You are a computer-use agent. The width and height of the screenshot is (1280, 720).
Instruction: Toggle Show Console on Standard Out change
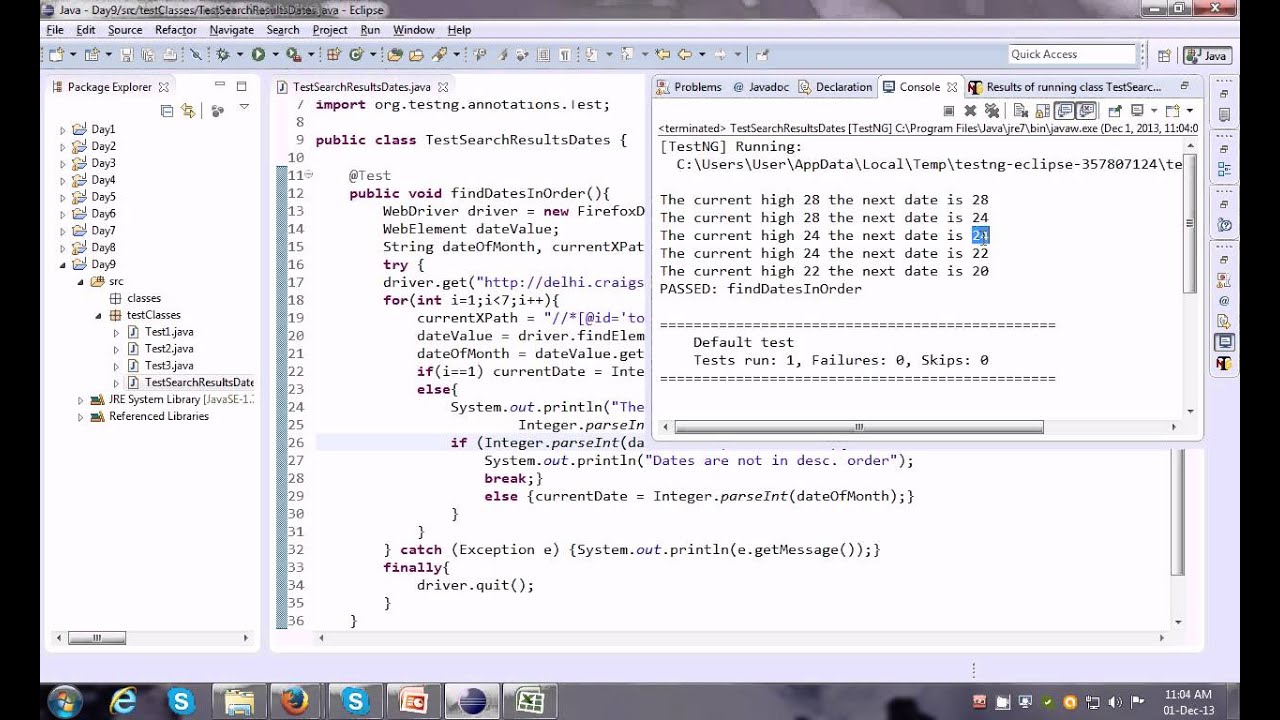click(x=1064, y=111)
